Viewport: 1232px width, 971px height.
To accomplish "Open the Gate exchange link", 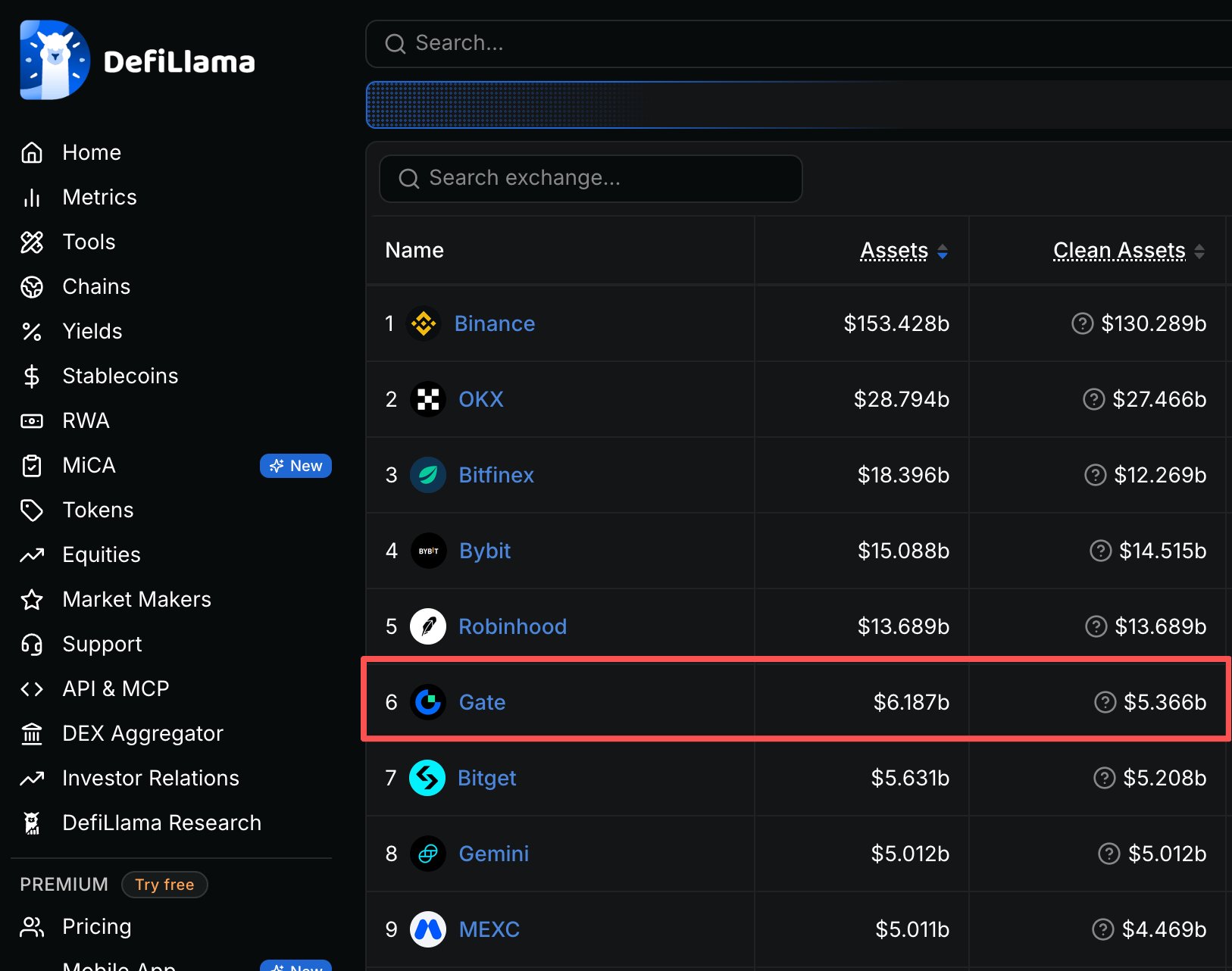I will pos(482,702).
